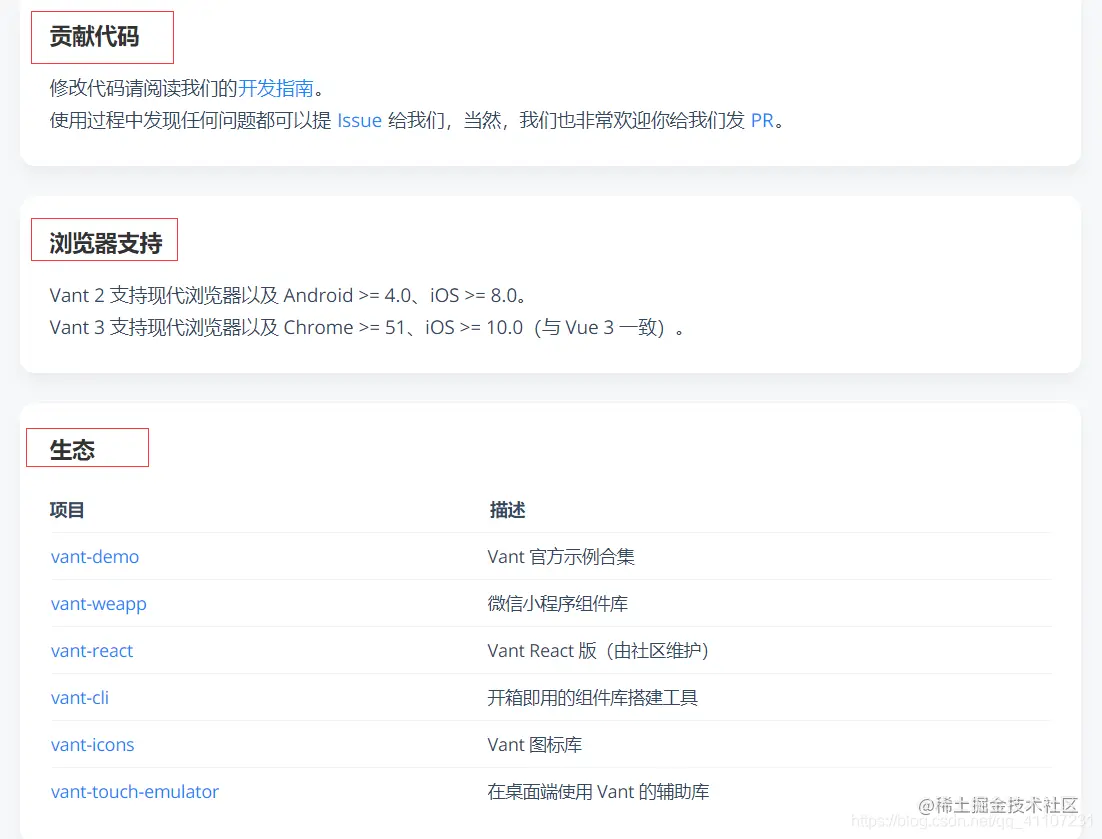Viewport: 1102px width, 839px height.
Task: Click the text 'Vant 图标库'
Action: click(535, 745)
